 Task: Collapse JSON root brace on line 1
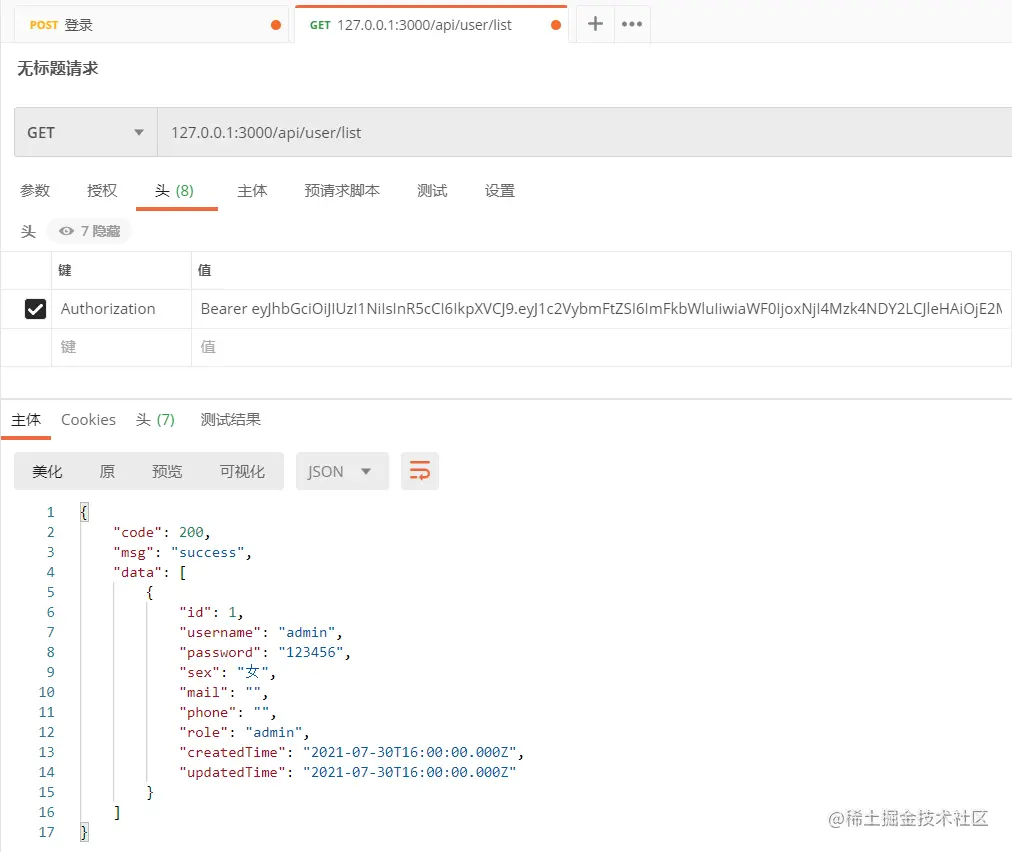(84, 512)
